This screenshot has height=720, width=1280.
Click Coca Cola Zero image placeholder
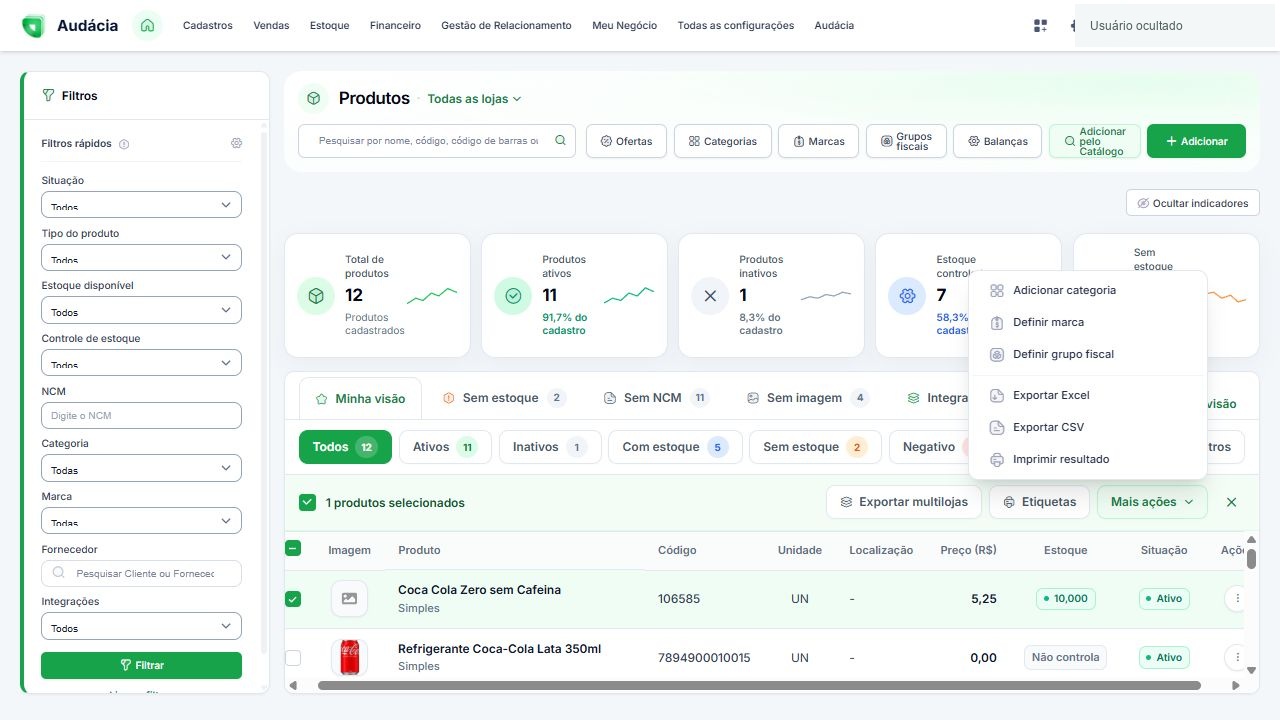(x=349, y=598)
